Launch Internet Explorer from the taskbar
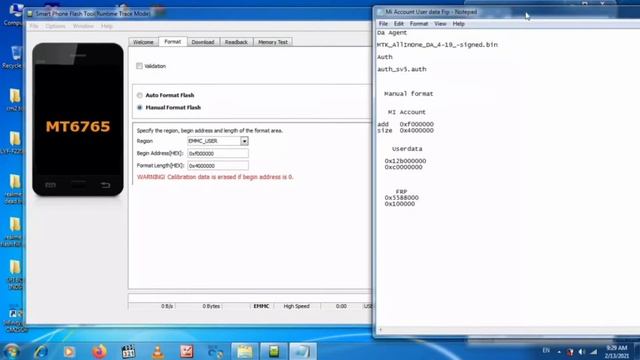The image size is (640, 360). click(40, 351)
